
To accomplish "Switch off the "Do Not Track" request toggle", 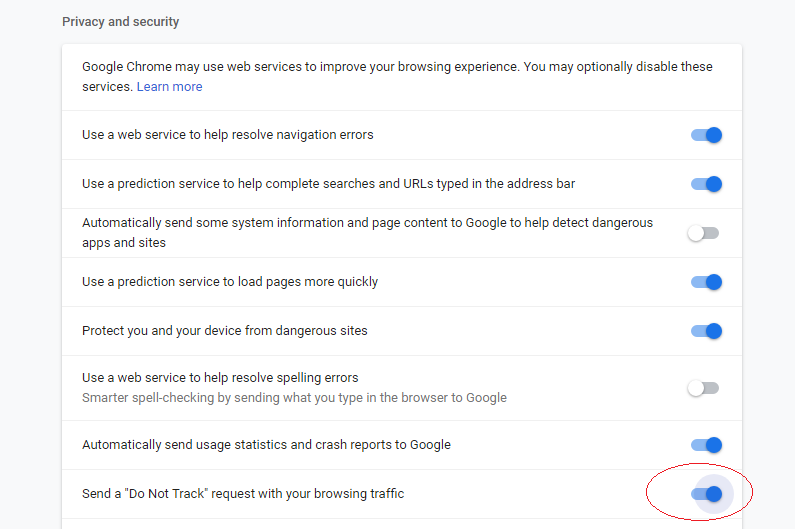I will click(x=706, y=494).
